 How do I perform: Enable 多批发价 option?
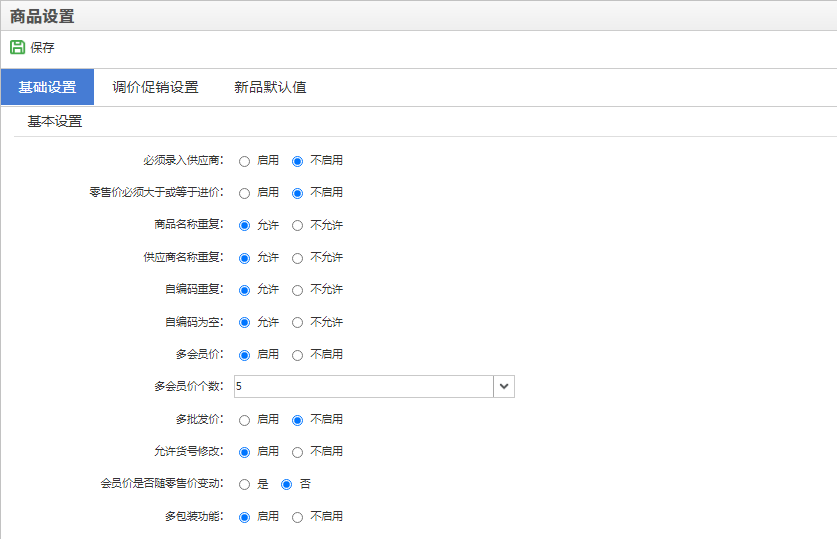point(244,421)
